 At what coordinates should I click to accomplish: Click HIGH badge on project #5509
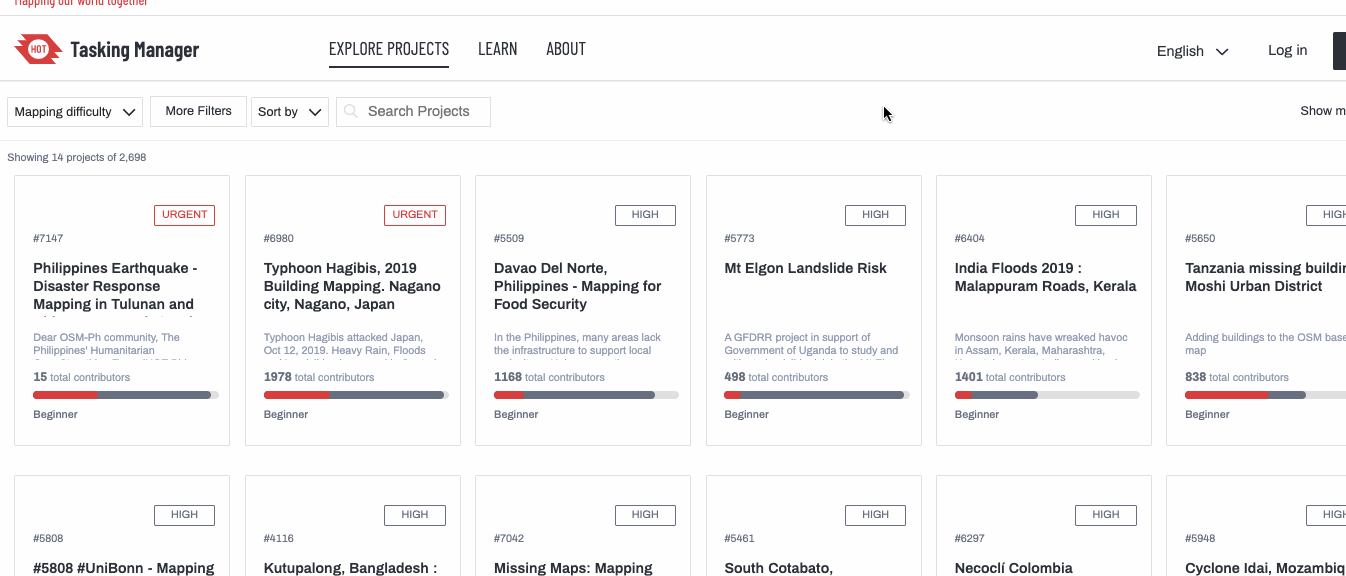645,215
